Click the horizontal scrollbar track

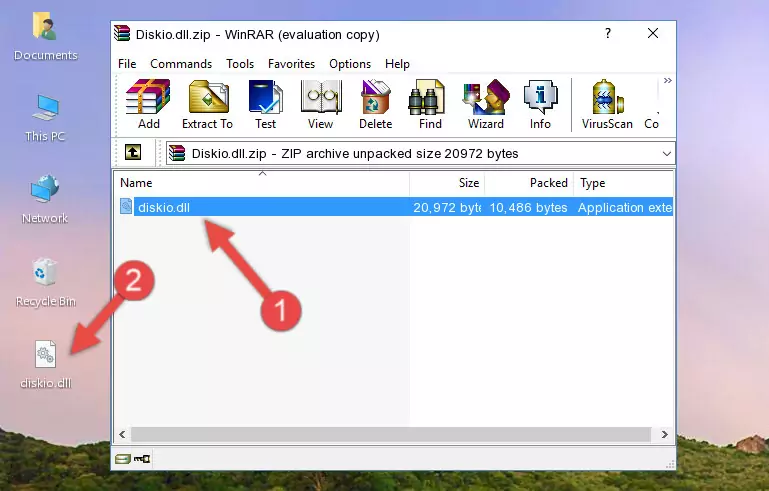391,434
